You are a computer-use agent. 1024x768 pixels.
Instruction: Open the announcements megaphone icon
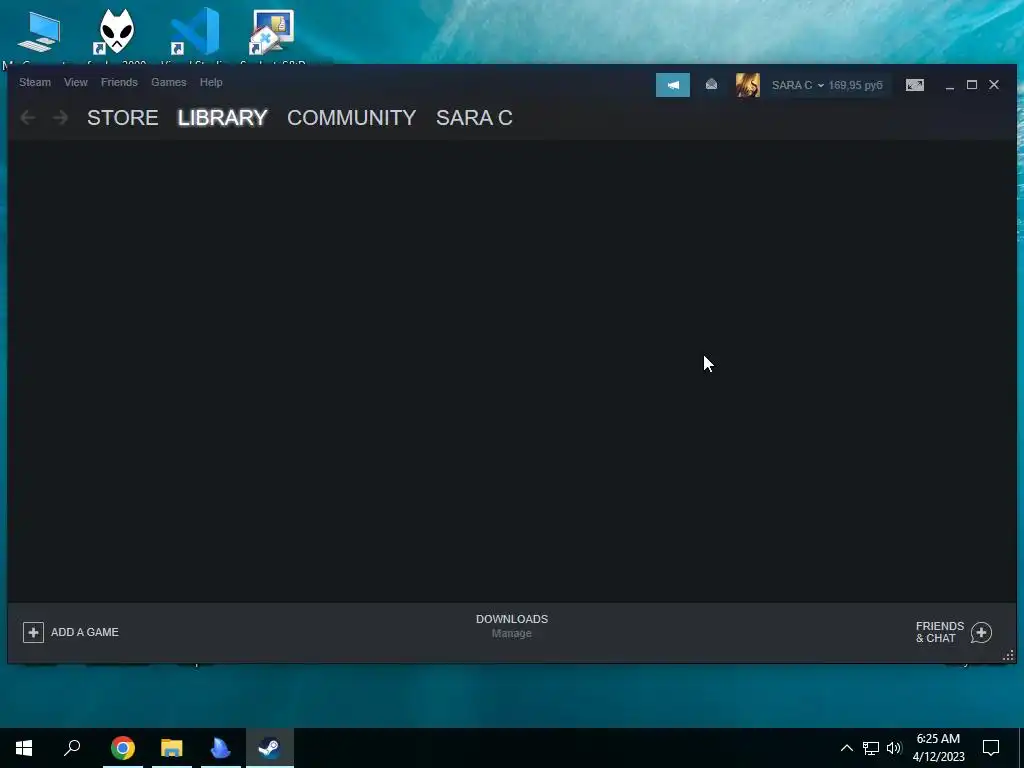pyautogui.click(x=673, y=85)
